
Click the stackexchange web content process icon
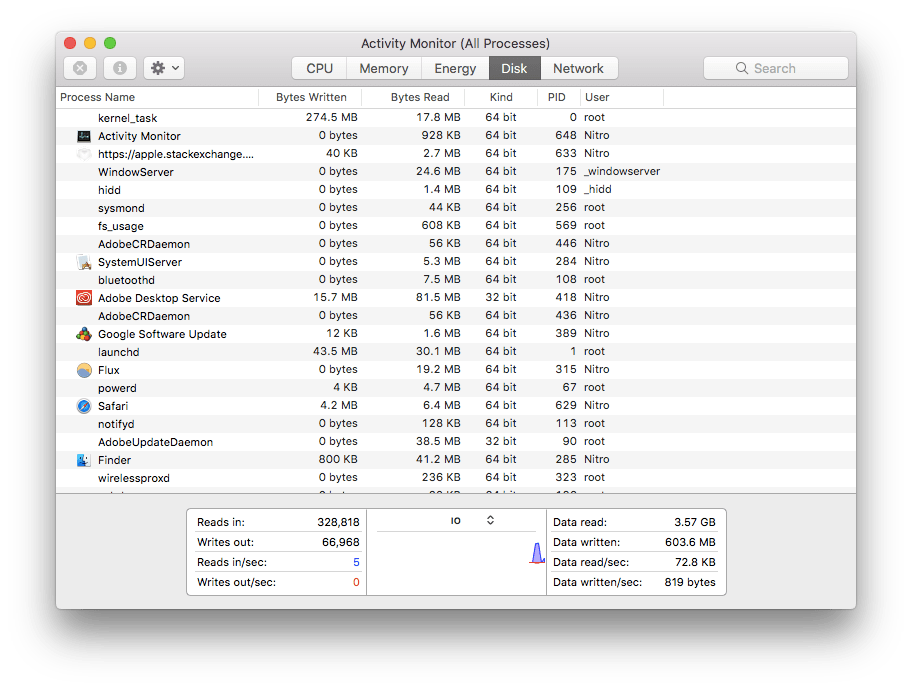click(84, 154)
